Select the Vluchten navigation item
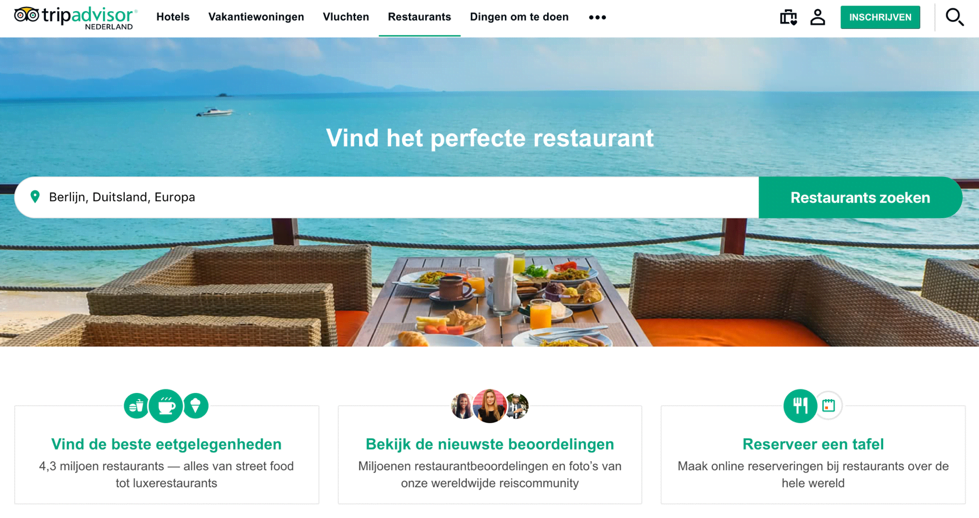 (x=346, y=17)
